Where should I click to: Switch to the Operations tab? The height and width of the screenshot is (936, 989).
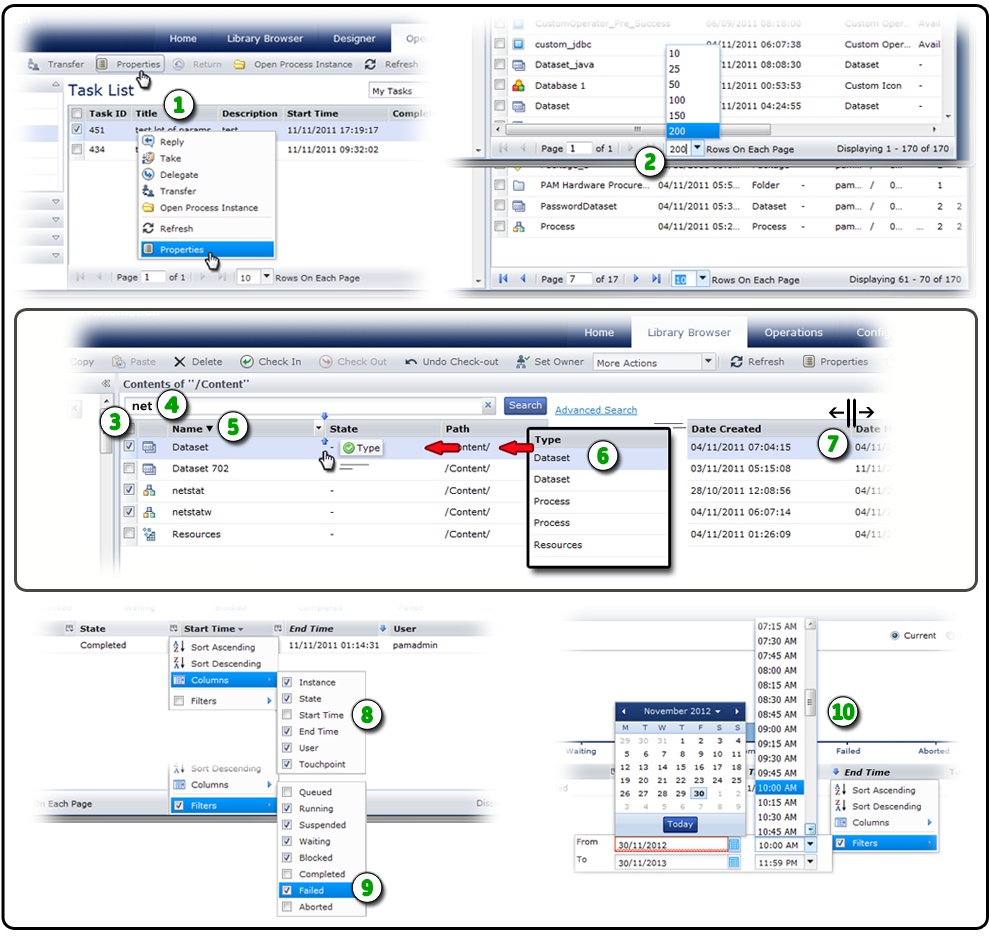793,332
